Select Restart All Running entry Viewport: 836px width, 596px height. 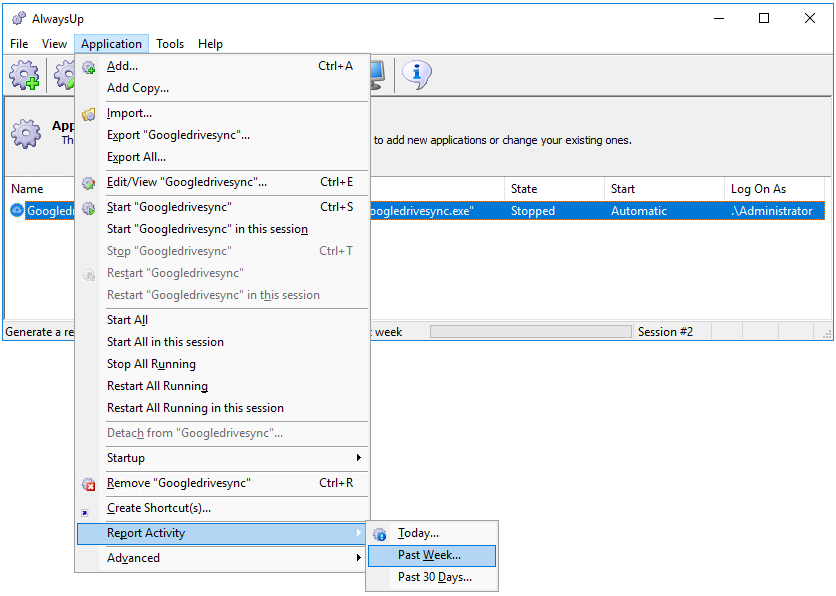click(x=222, y=385)
